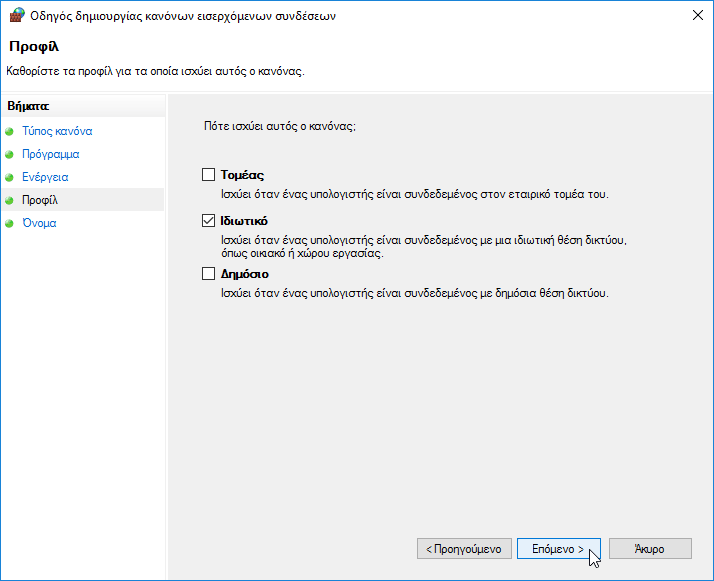
Task: Click the firewall wizard title bar icon
Action: (17, 15)
